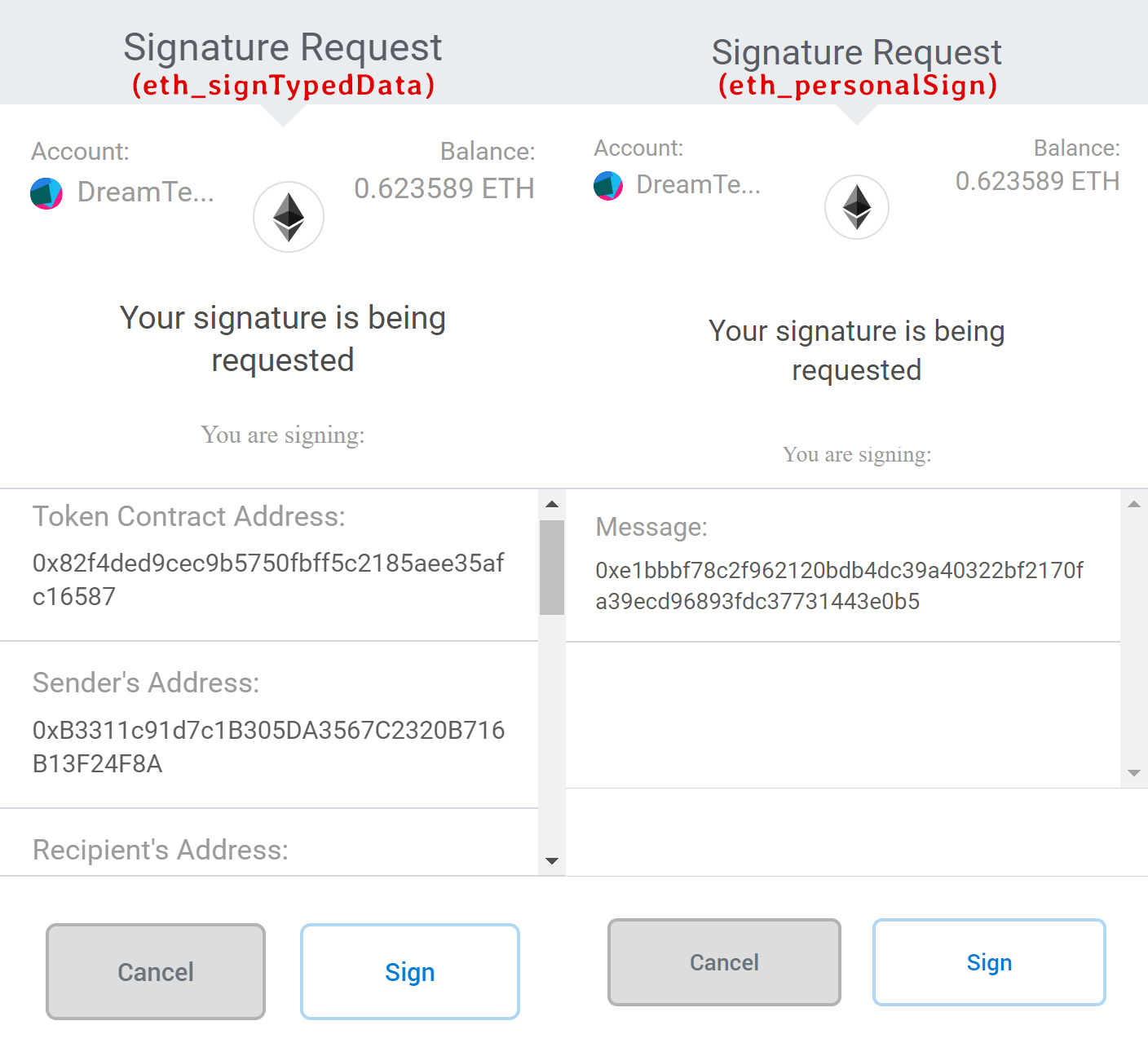This screenshot has width=1148, height=1043.
Task: Click the personalSign message hash text
Action: [839, 586]
